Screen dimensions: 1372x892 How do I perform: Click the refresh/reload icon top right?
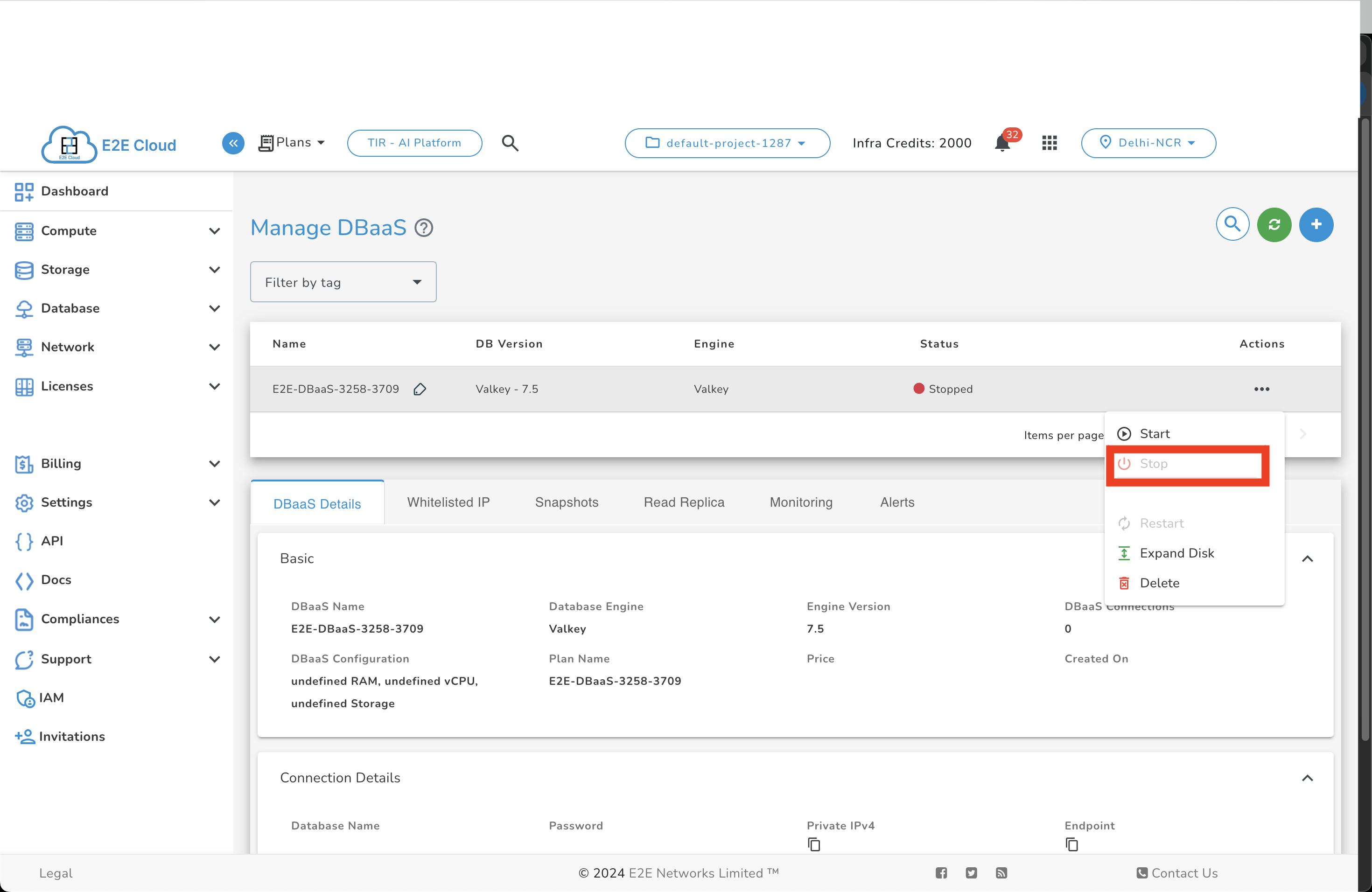(1275, 225)
